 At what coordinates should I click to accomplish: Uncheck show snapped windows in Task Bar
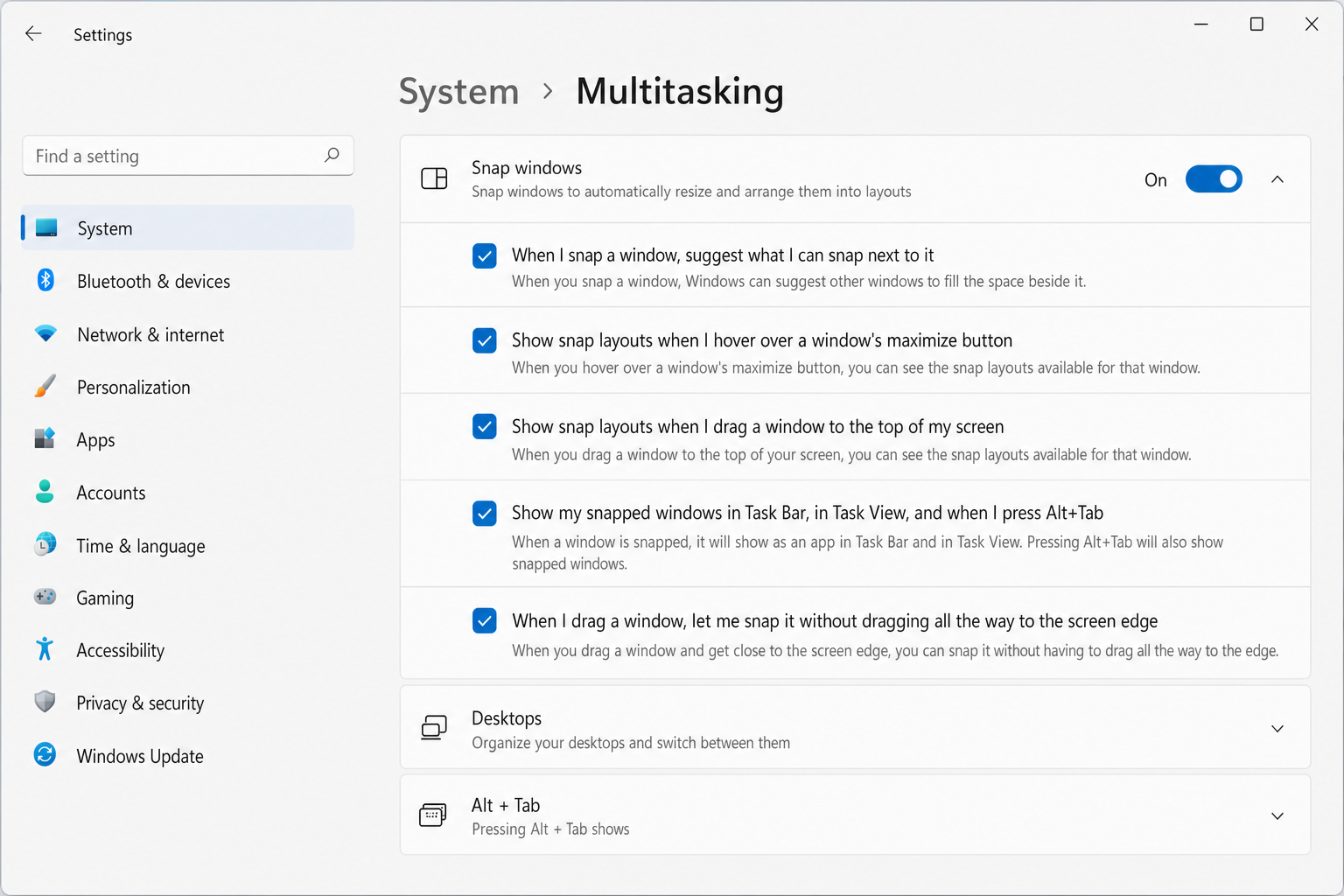485,513
